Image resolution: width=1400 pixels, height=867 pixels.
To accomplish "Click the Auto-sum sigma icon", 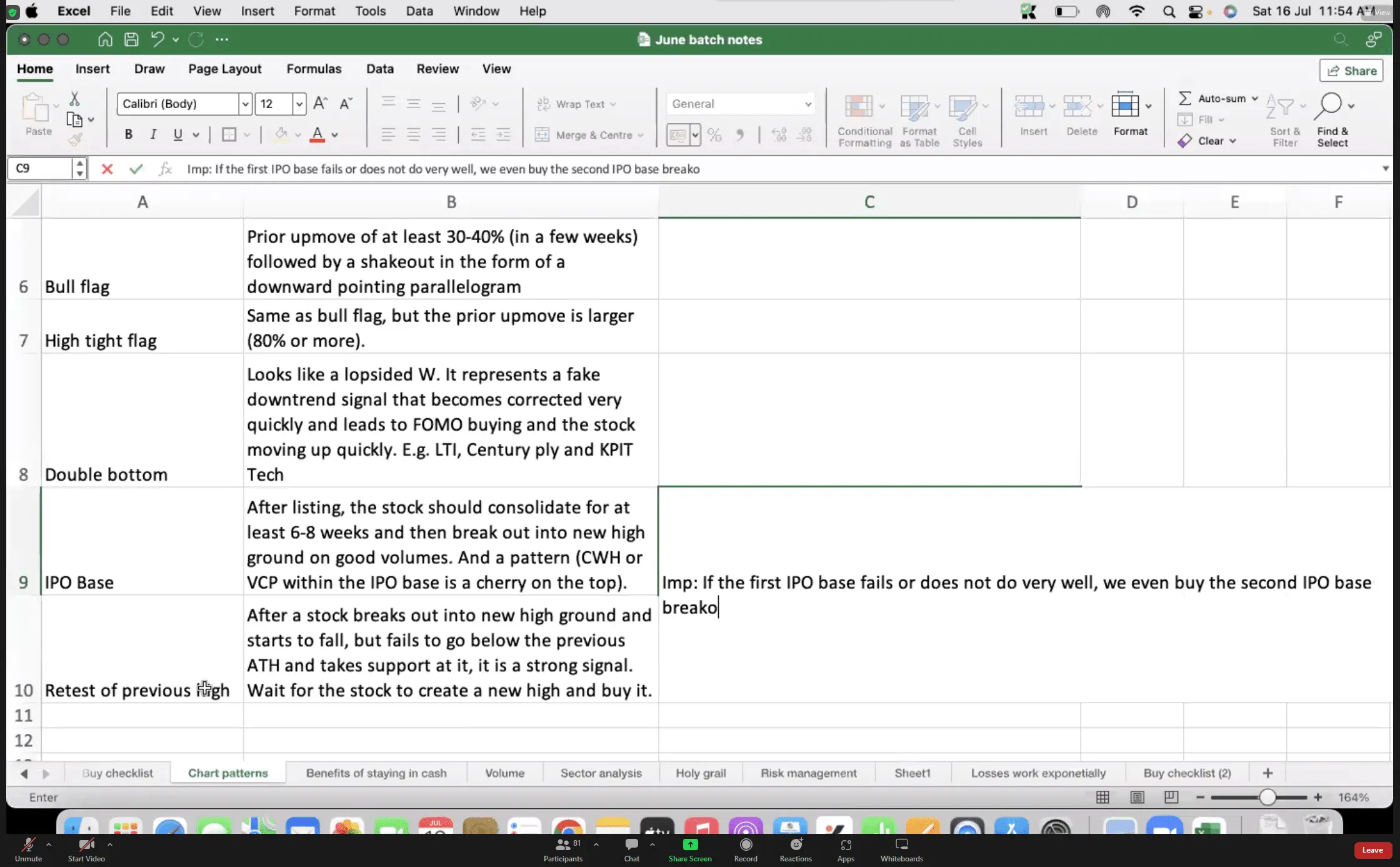I will pyautogui.click(x=1184, y=98).
